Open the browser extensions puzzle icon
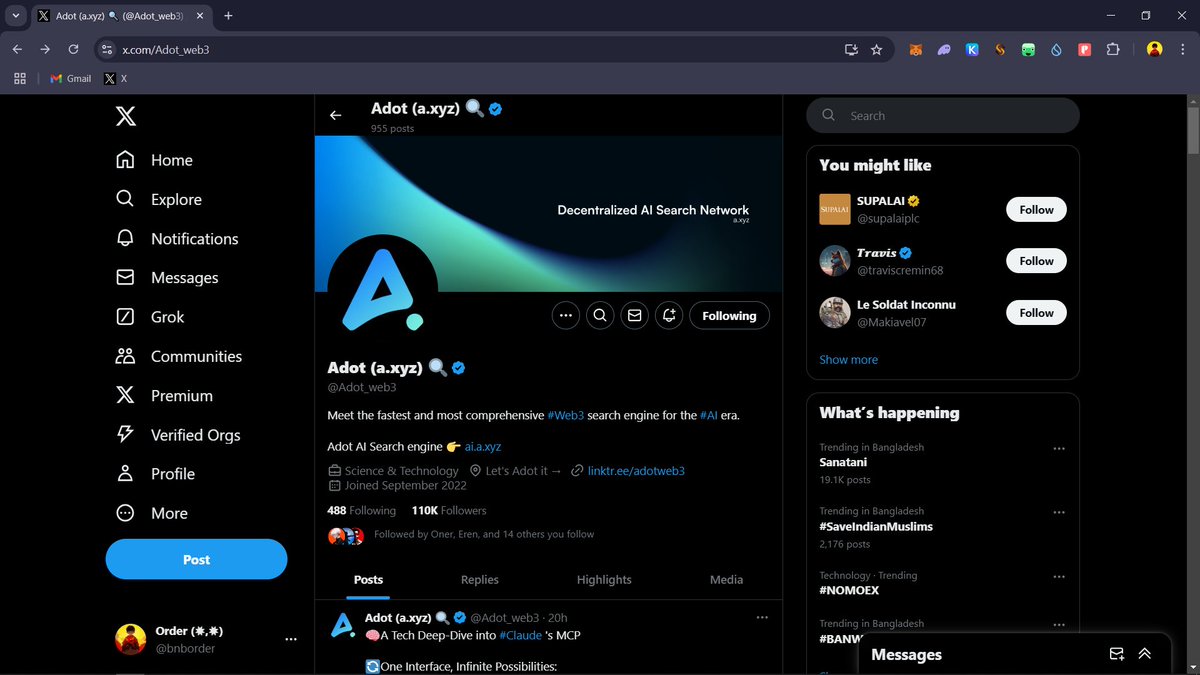The height and width of the screenshot is (675, 1200). click(1113, 49)
